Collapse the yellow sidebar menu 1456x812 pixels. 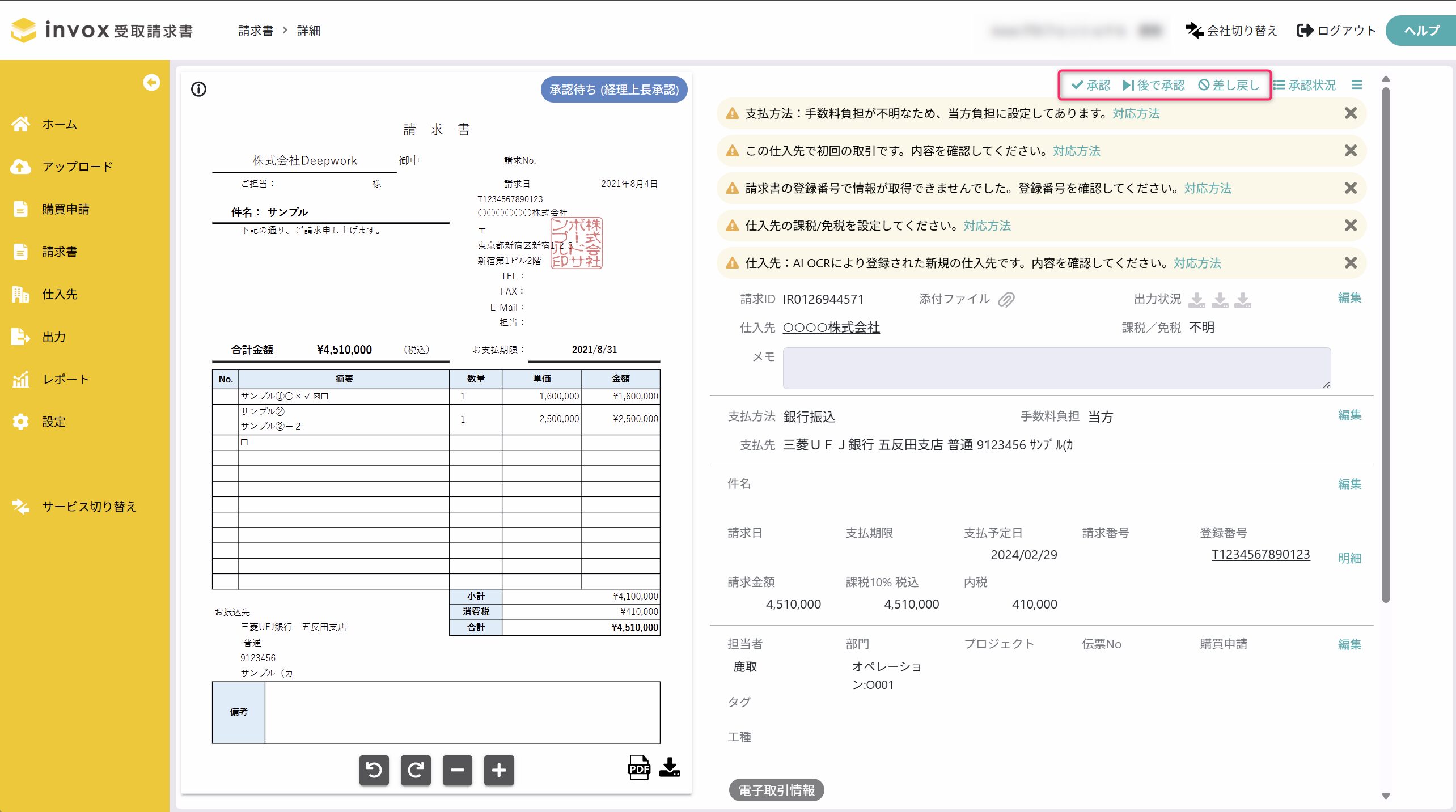151,83
